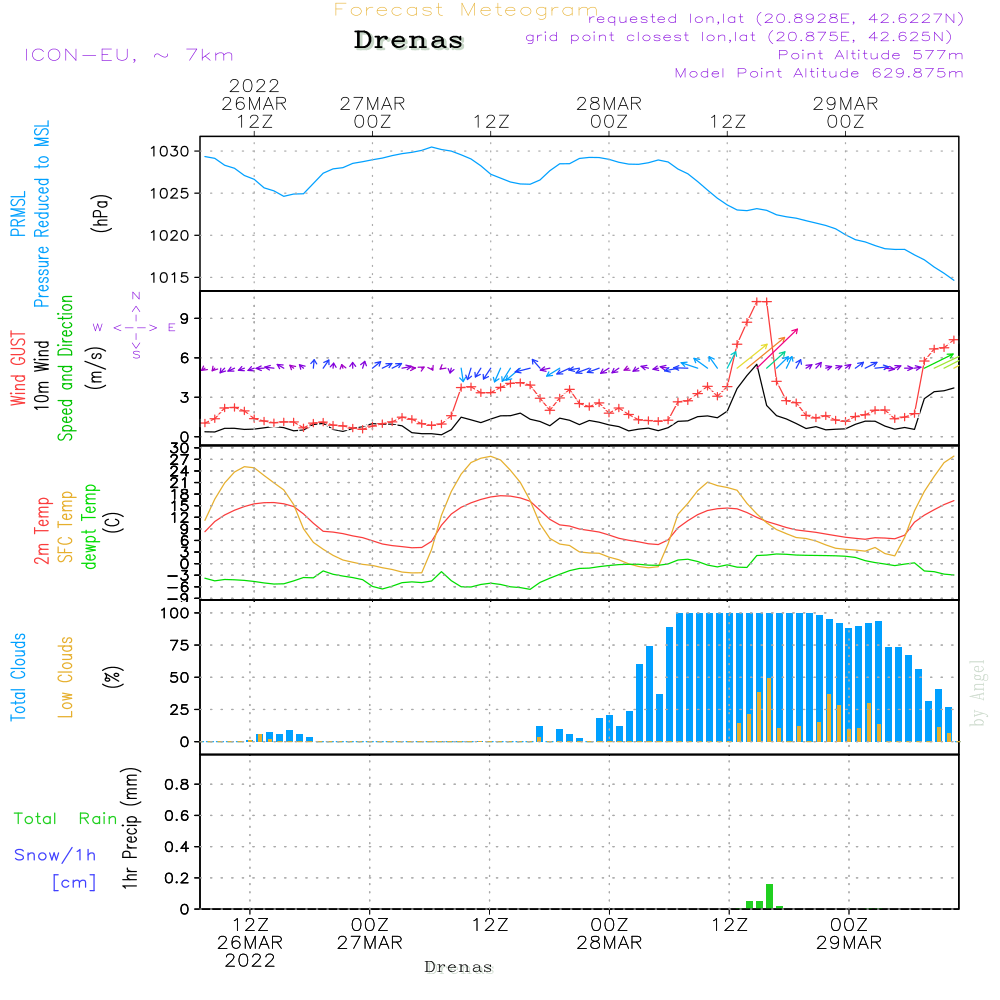
Task: Click the red 'Wind GUST' label
Action: click(x=18, y=369)
